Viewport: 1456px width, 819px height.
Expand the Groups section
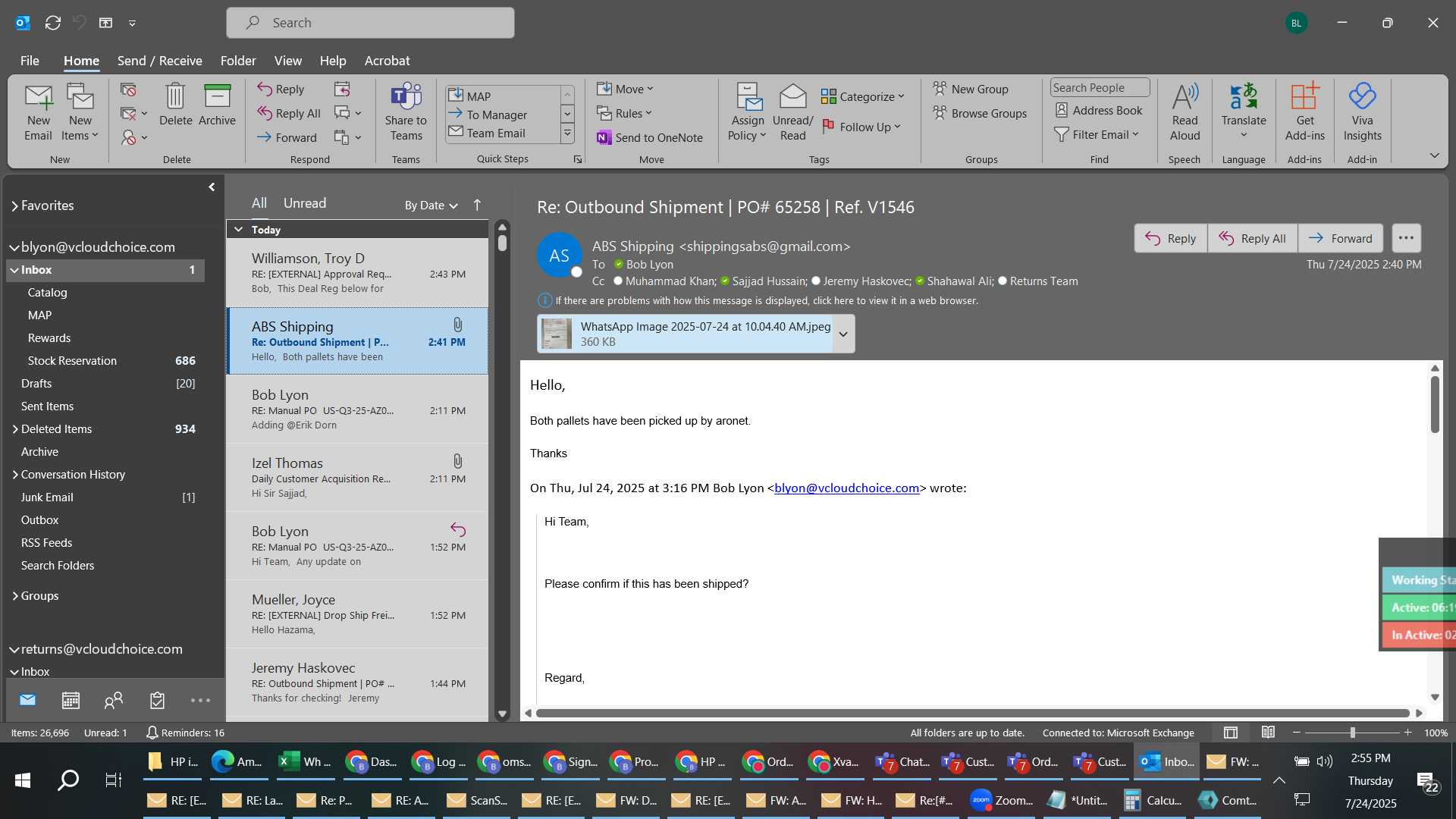pos(14,596)
